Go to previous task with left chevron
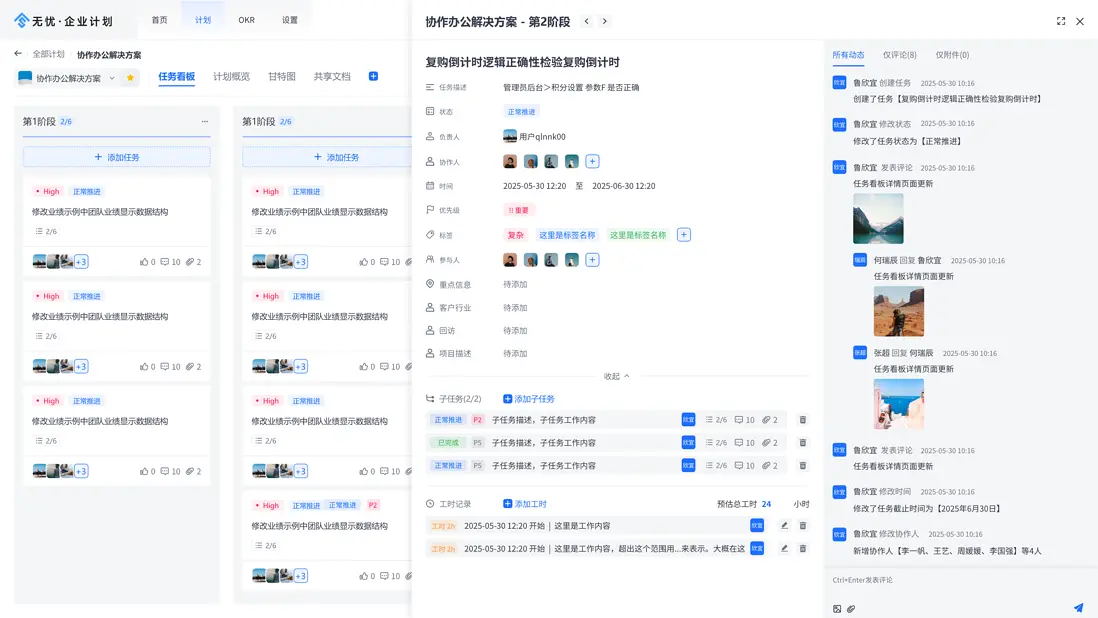Screen dimensions: 1098x618 tap(587, 22)
